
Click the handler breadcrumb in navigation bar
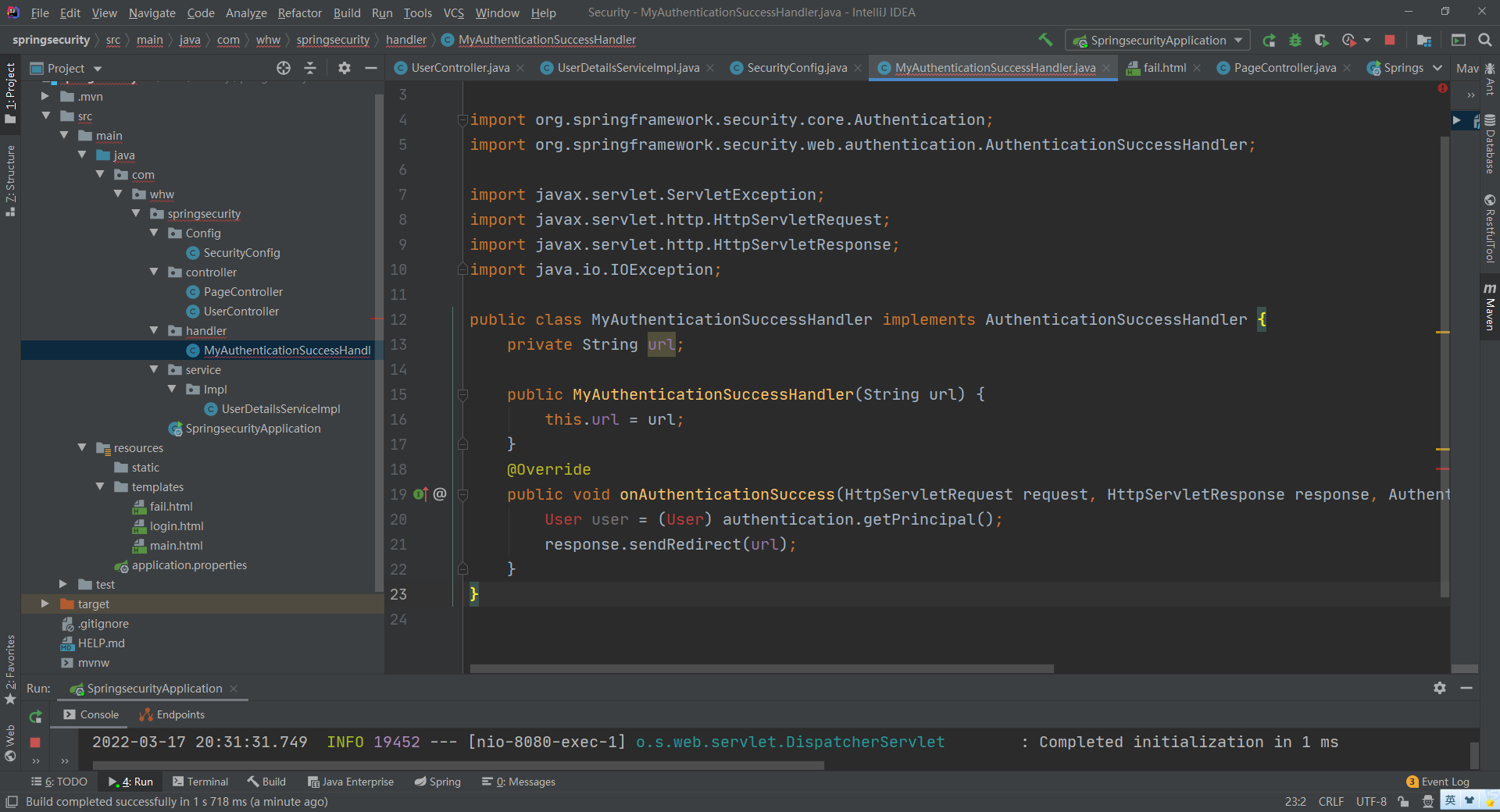pos(406,40)
